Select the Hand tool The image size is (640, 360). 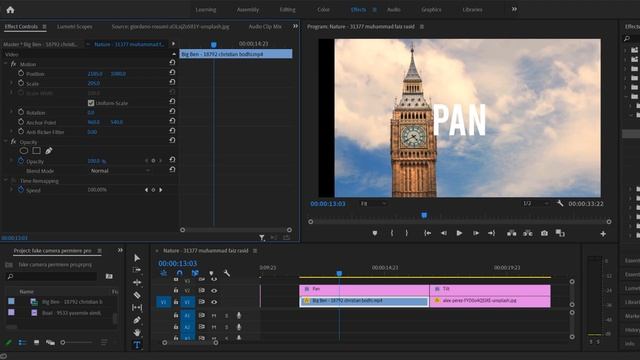pyautogui.click(x=137, y=333)
